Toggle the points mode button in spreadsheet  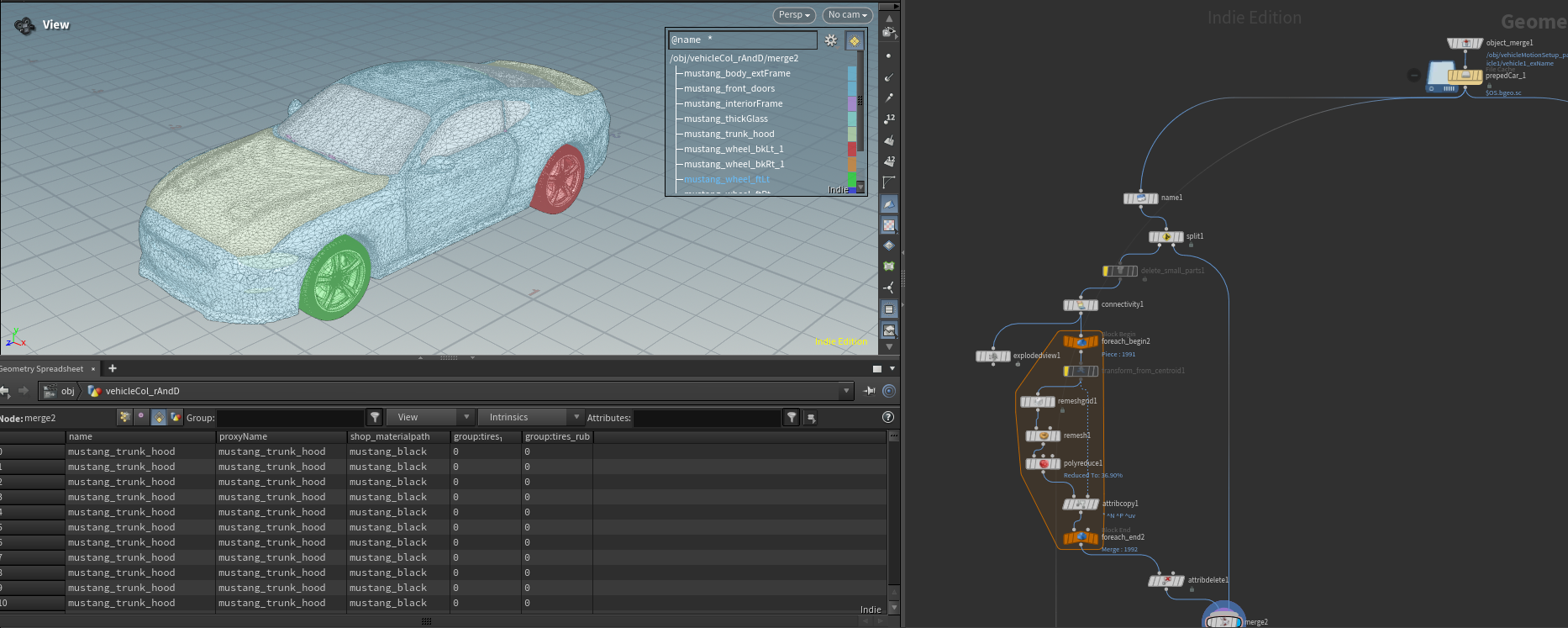click(124, 417)
